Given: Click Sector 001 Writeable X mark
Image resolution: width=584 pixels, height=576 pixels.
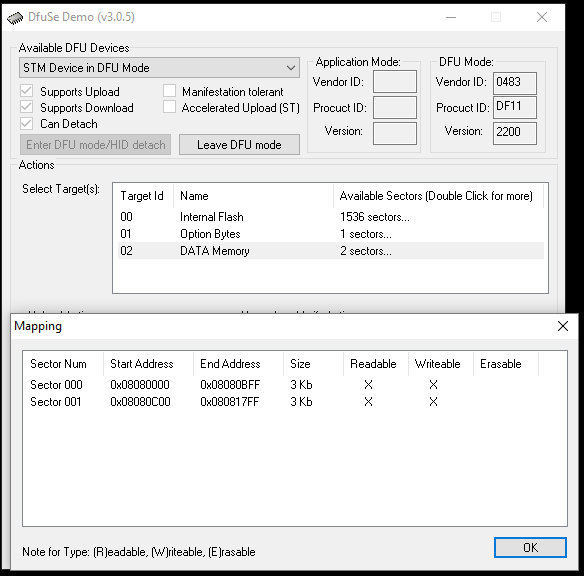Looking at the screenshot, I should 433,402.
